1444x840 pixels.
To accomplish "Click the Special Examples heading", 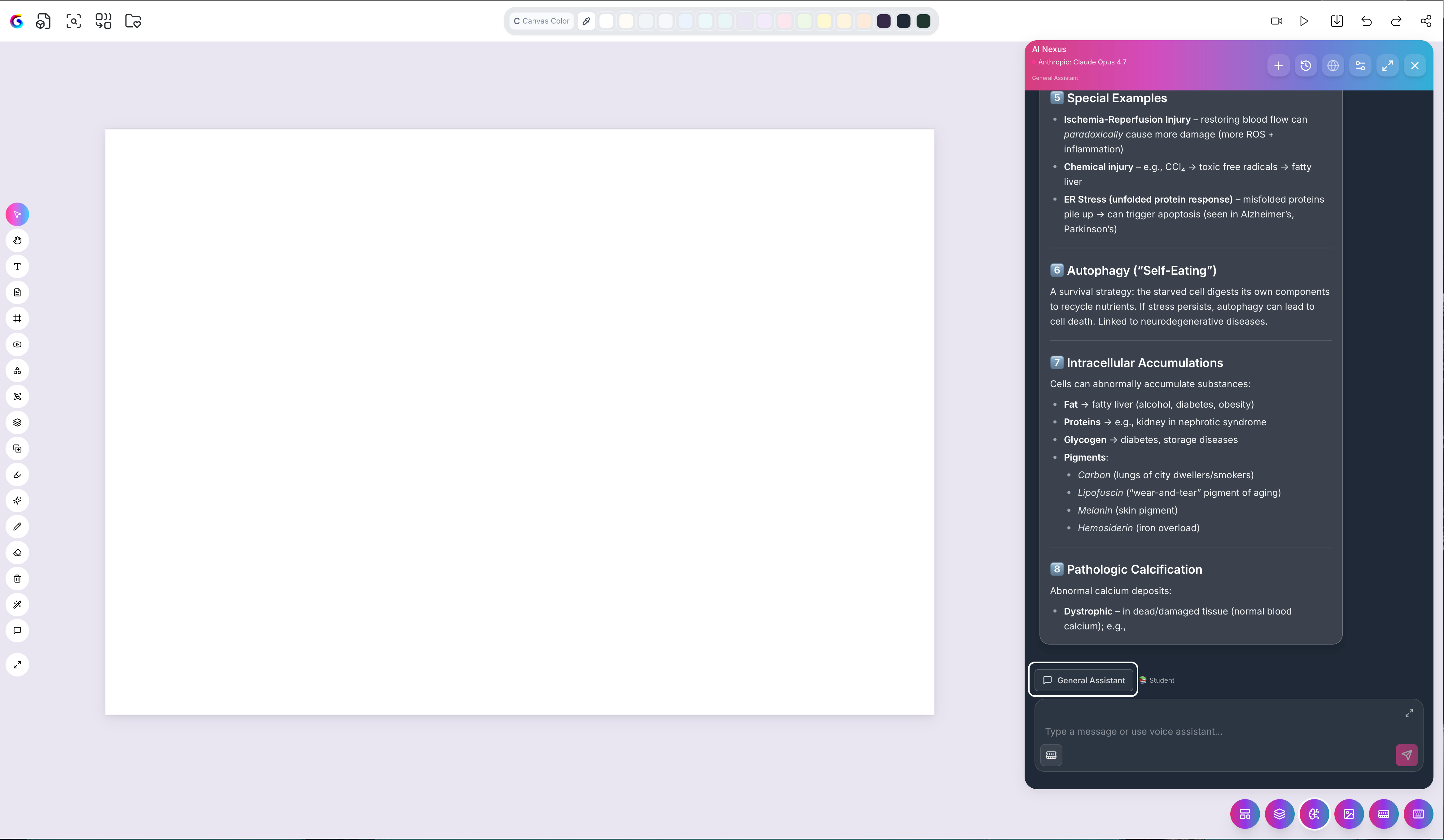I will [1117, 98].
